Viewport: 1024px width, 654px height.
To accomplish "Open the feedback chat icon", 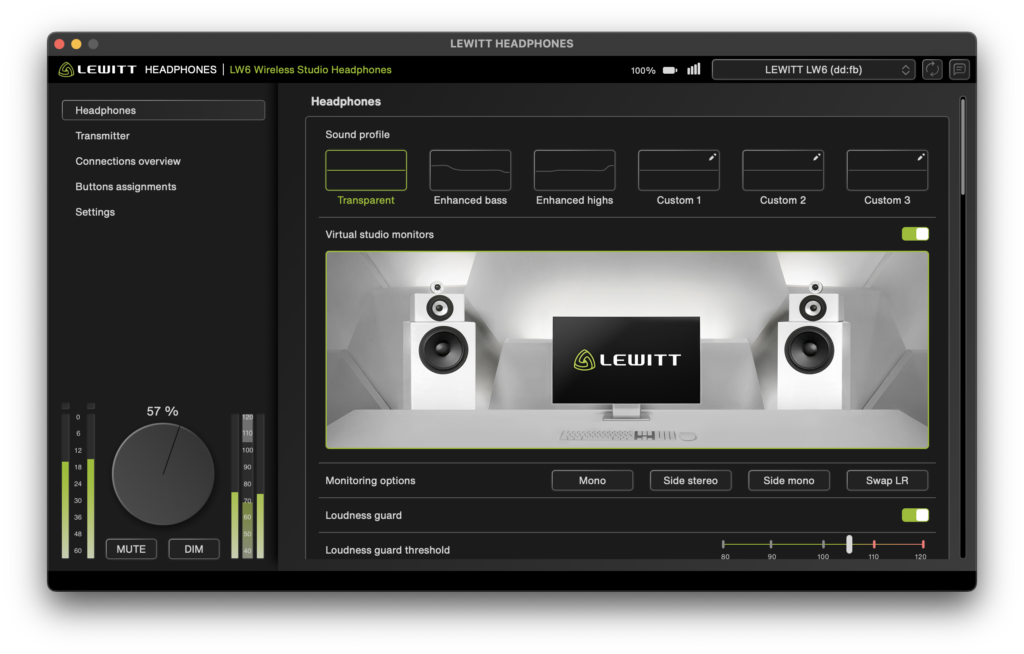I will pos(959,69).
